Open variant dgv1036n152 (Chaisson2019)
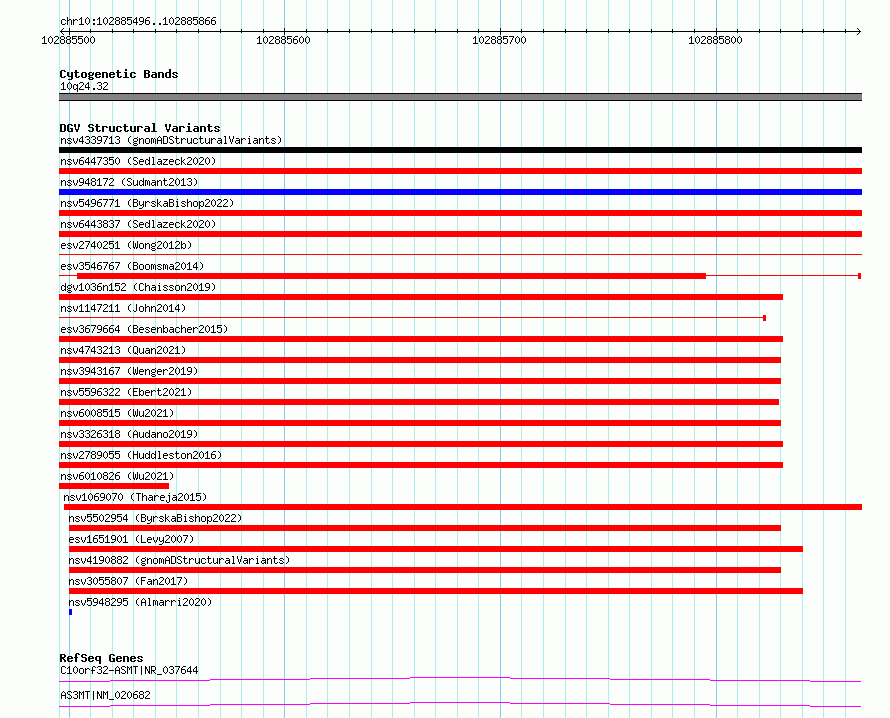The height and width of the screenshot is (718, 890). point(138,287)
